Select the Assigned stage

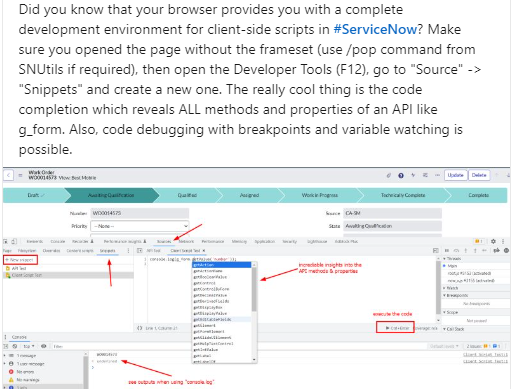click(249, 195)
